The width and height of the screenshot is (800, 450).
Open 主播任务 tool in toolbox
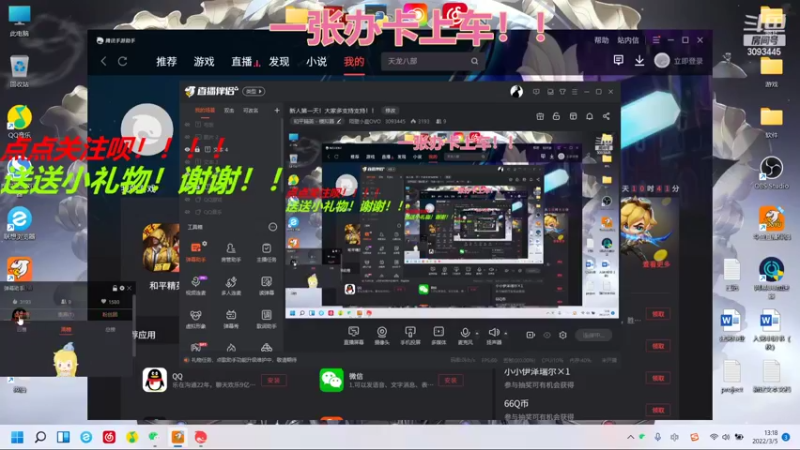coord(266,252)
